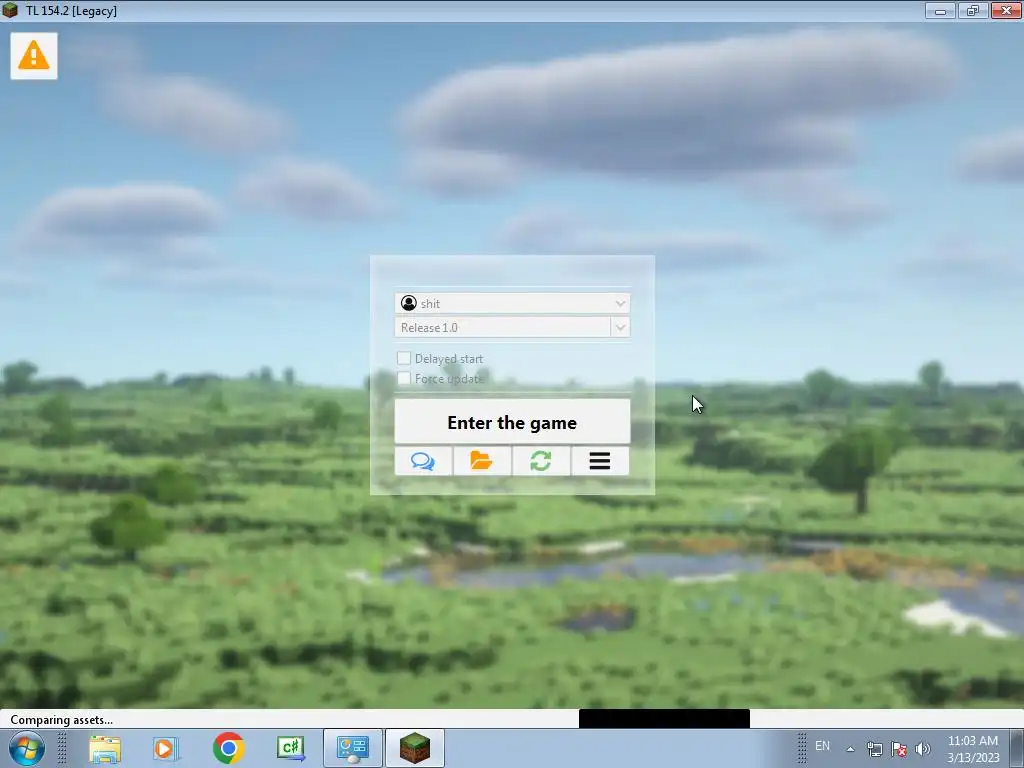Open the orange game folder icon
Image resolution: width=1024 pixels, height=768 pixels.
[x=482, y=461]
